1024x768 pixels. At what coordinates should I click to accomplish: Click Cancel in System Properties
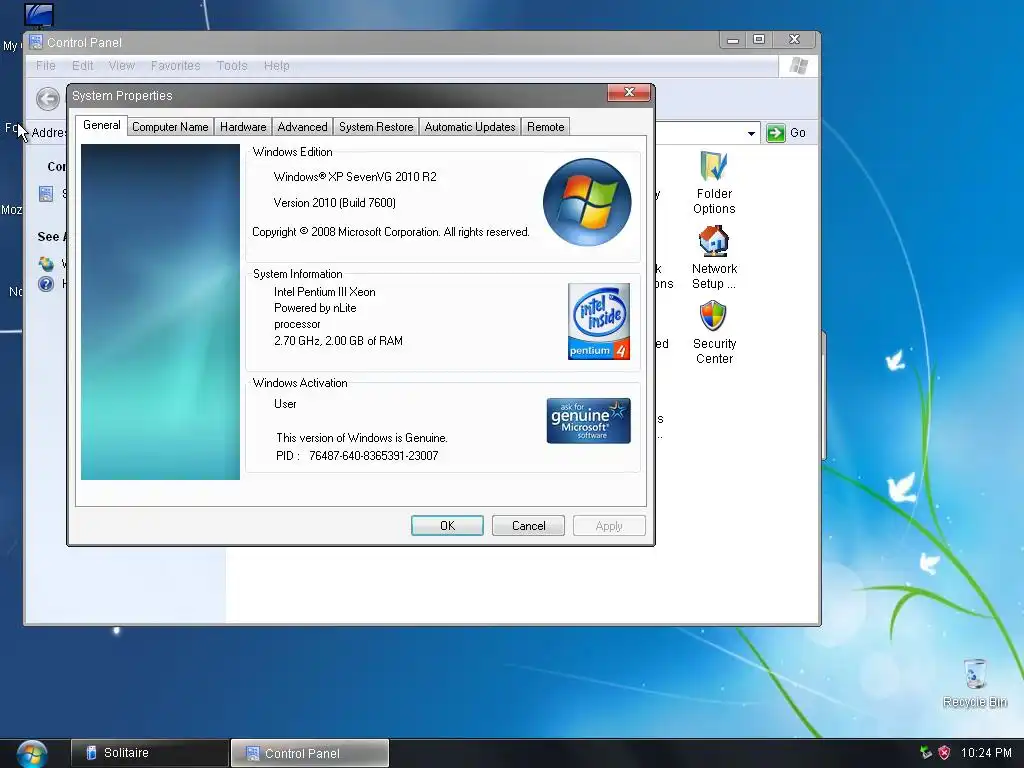528,526
